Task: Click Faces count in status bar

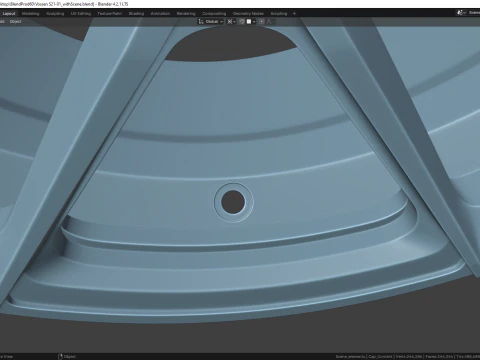Action: tap(439, 357)
